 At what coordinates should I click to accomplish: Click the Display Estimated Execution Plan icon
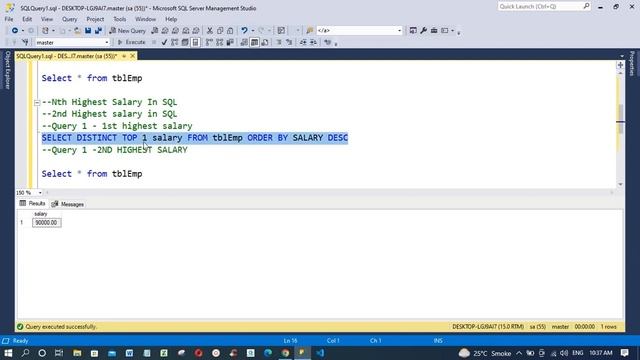174,42
